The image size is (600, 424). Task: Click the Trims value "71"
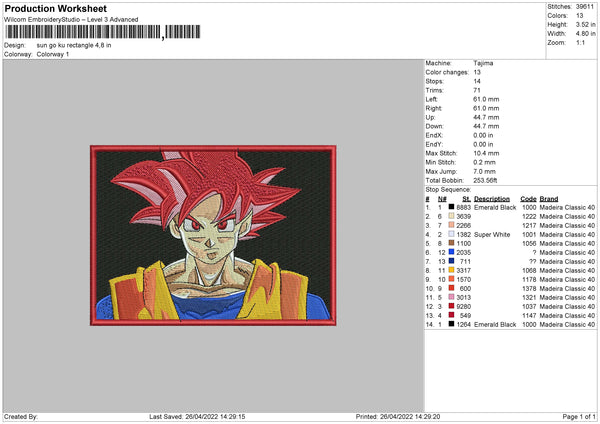(x=477, y=90)
